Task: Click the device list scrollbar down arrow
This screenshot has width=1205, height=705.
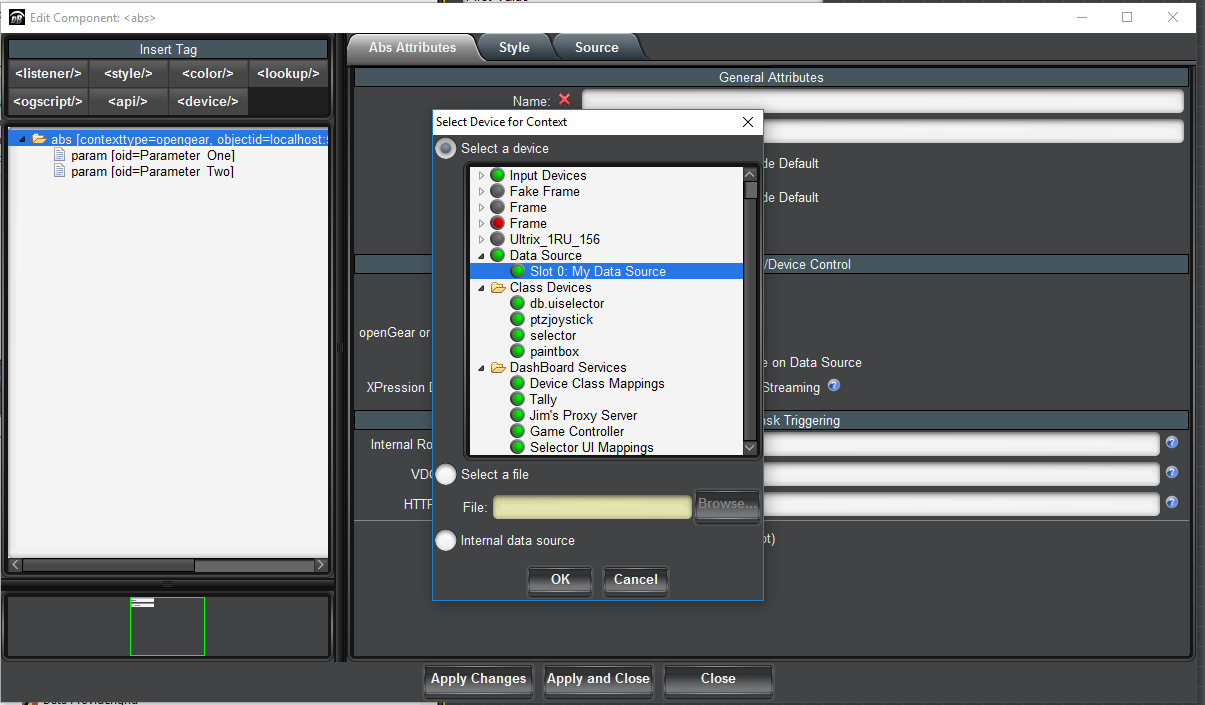Action: pos(751,448)
